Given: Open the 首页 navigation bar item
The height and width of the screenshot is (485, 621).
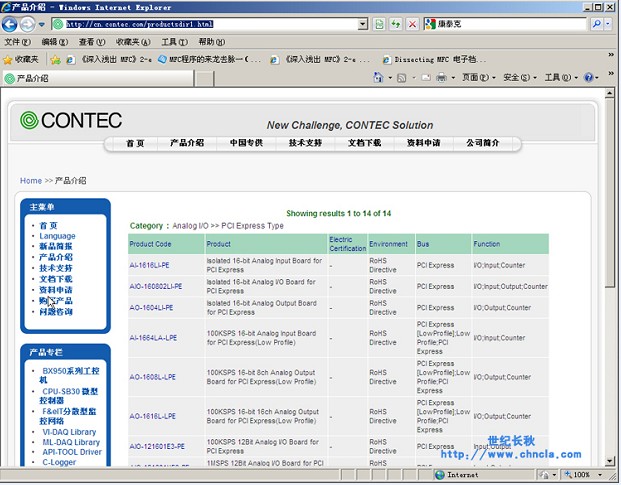Looking at the screenshot, I should click(135, 143).
